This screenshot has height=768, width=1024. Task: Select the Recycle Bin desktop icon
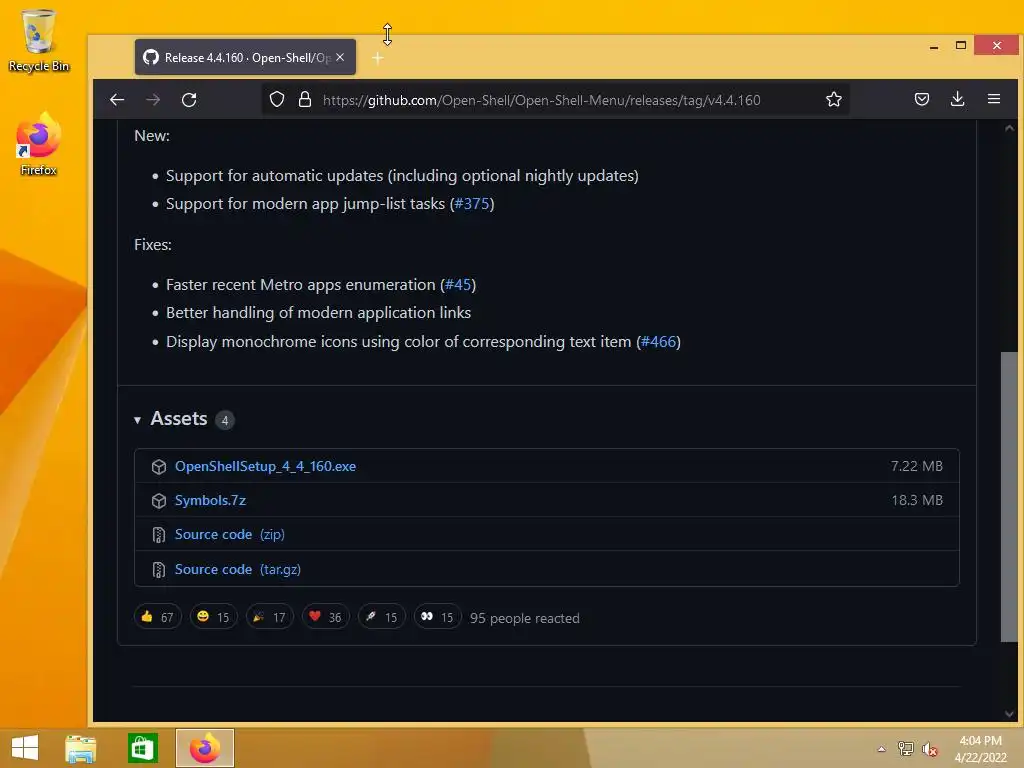(39, 40)
